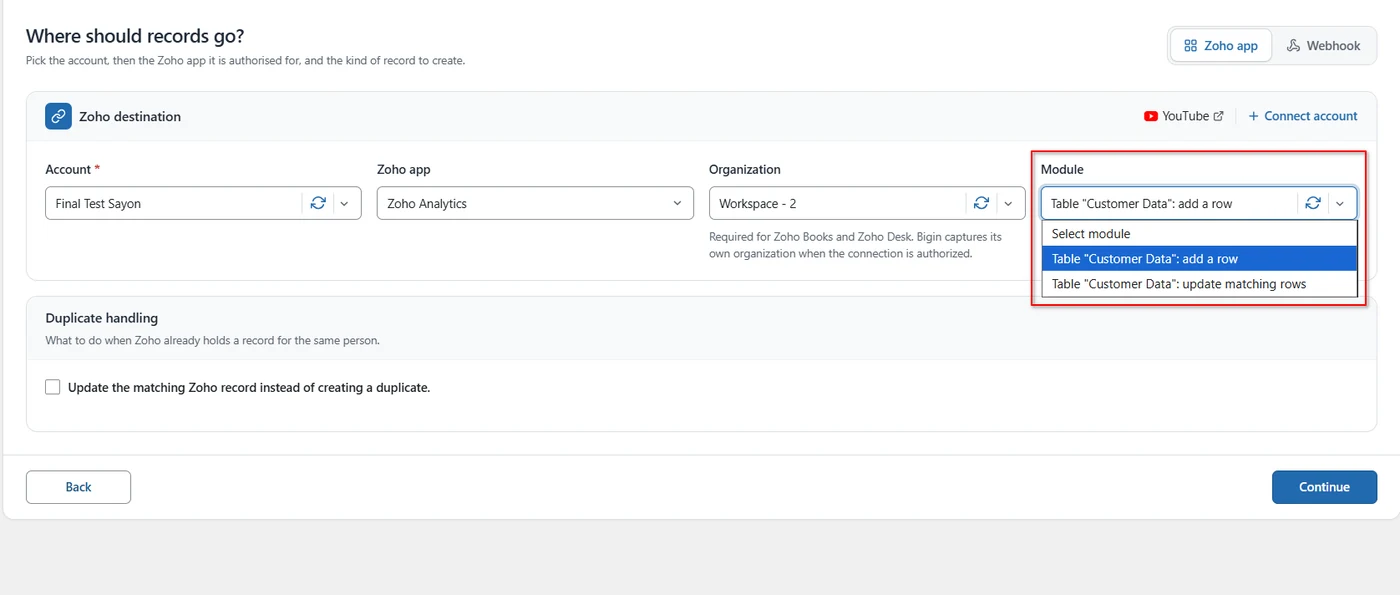This screenshot has height=595, width=1400.
Task: Click the Continue button
Action: click(1324, 487)
